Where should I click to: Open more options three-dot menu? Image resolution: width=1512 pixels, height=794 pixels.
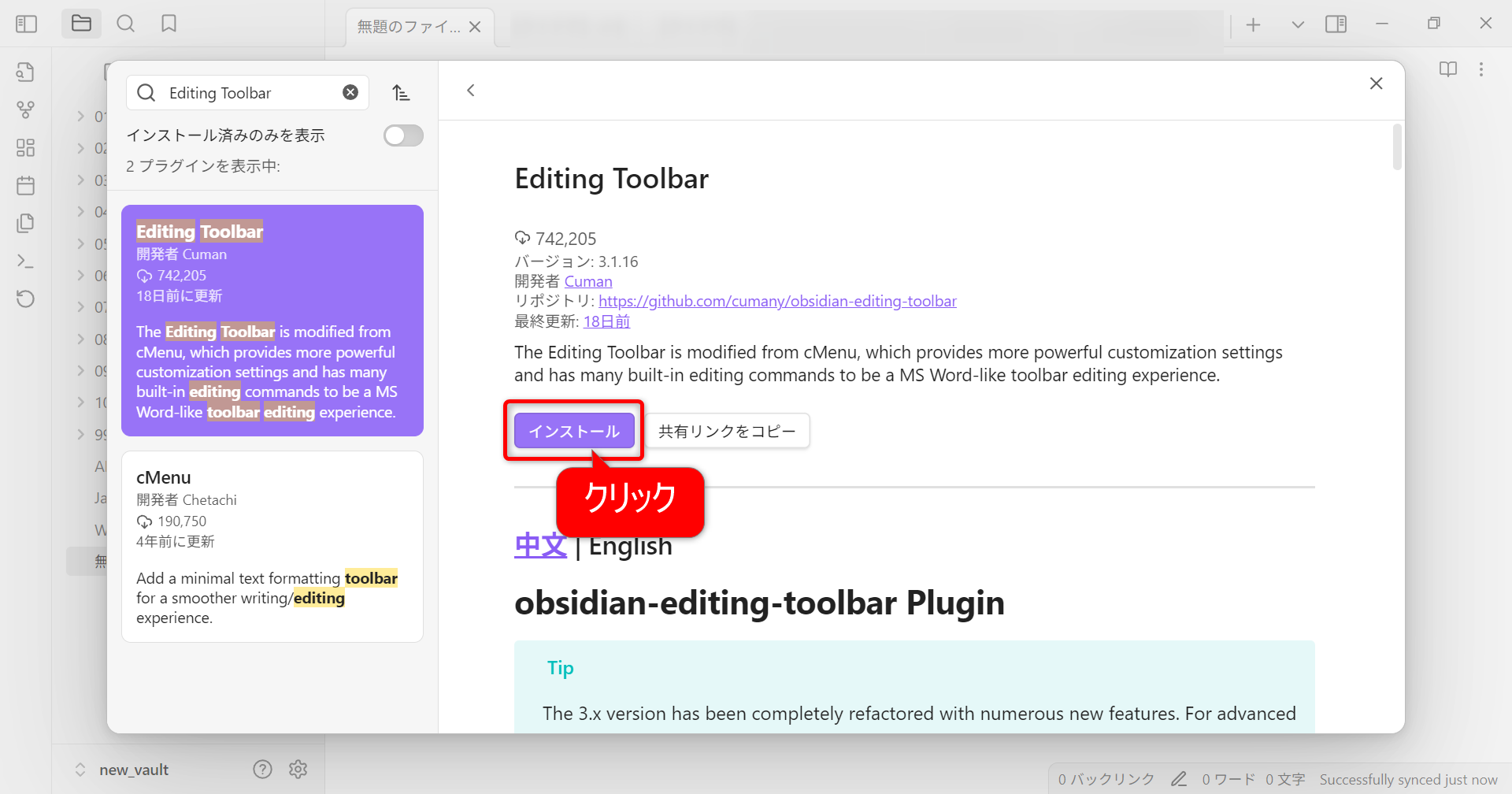[1481, 69]
